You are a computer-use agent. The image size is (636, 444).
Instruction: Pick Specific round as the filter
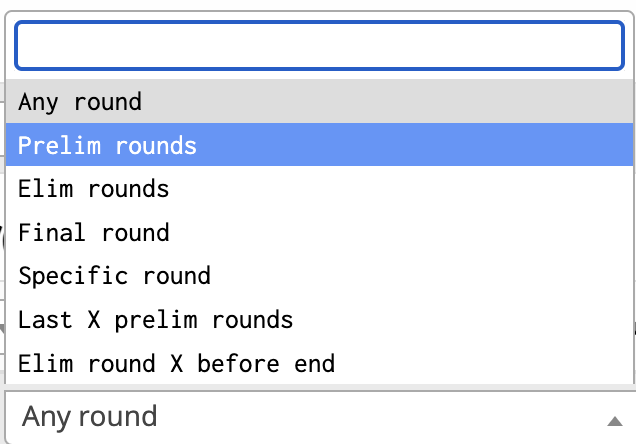tap(319, 276)
